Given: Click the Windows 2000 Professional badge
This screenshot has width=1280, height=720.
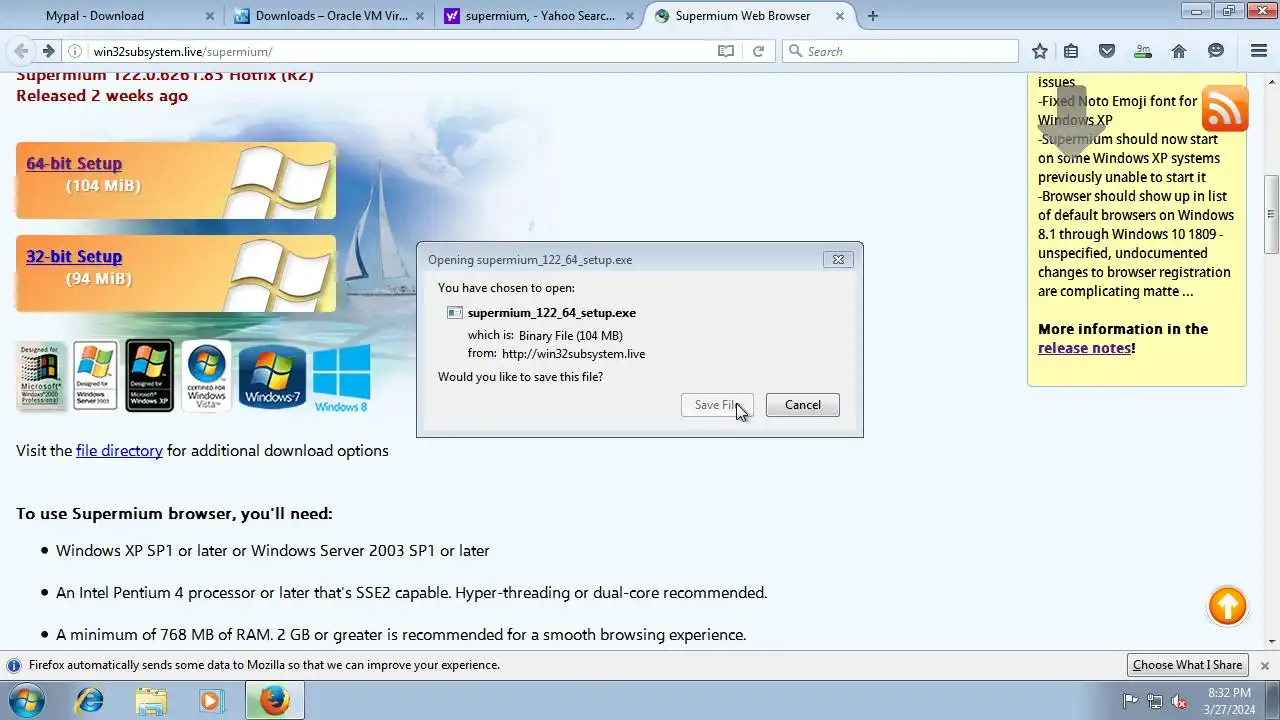Looking at the screenshot, I should pos(41,375).
